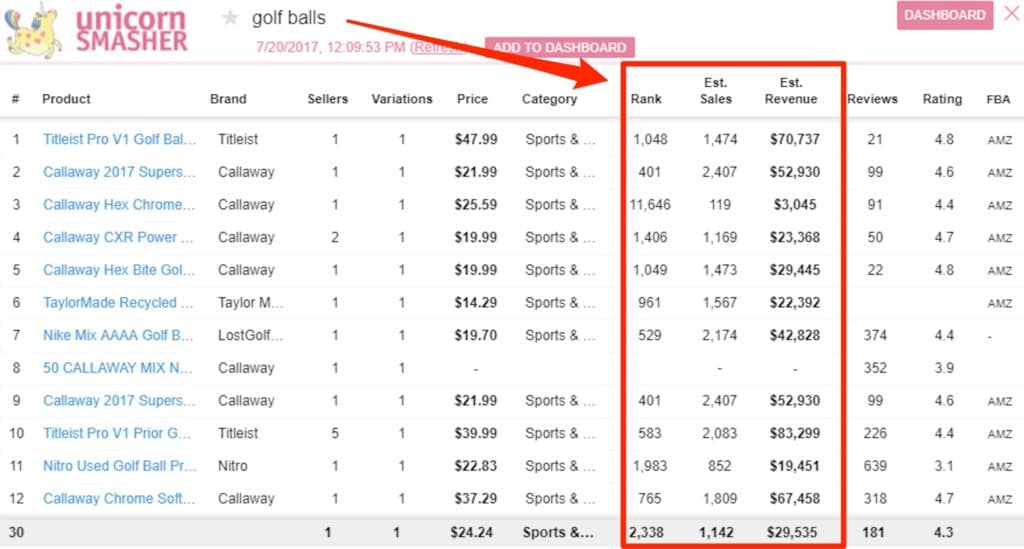Viewport: 1024px width, 549px height.
Task: Click the 374 reviews value
Action: [875, 335]
